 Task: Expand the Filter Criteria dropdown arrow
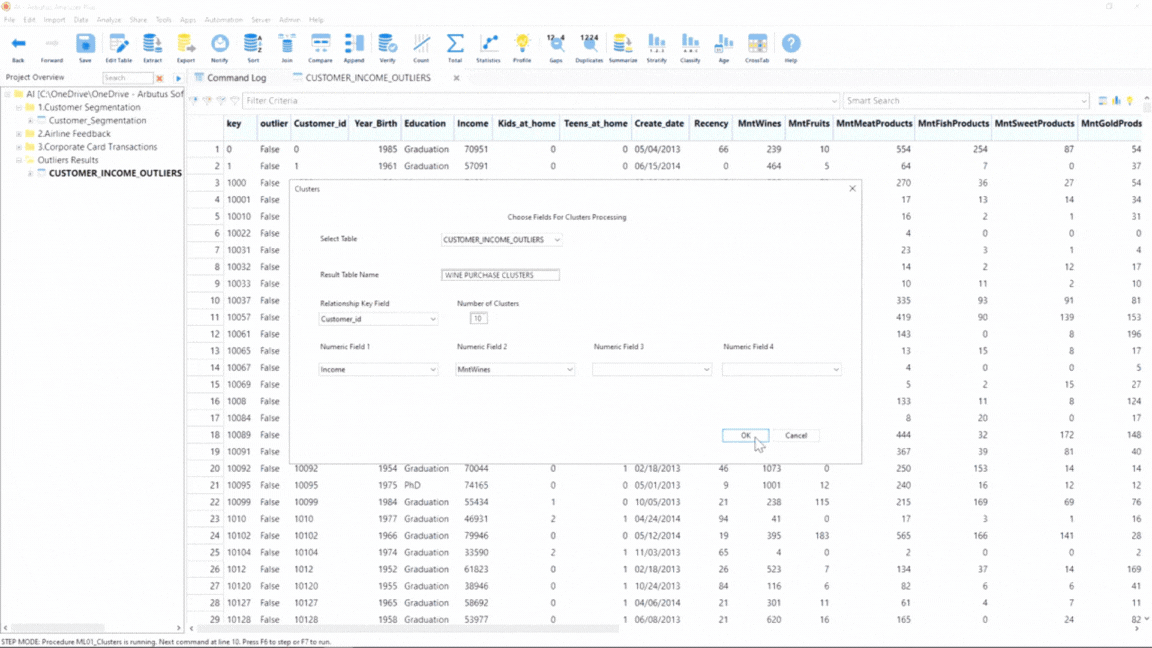[834, 101]
